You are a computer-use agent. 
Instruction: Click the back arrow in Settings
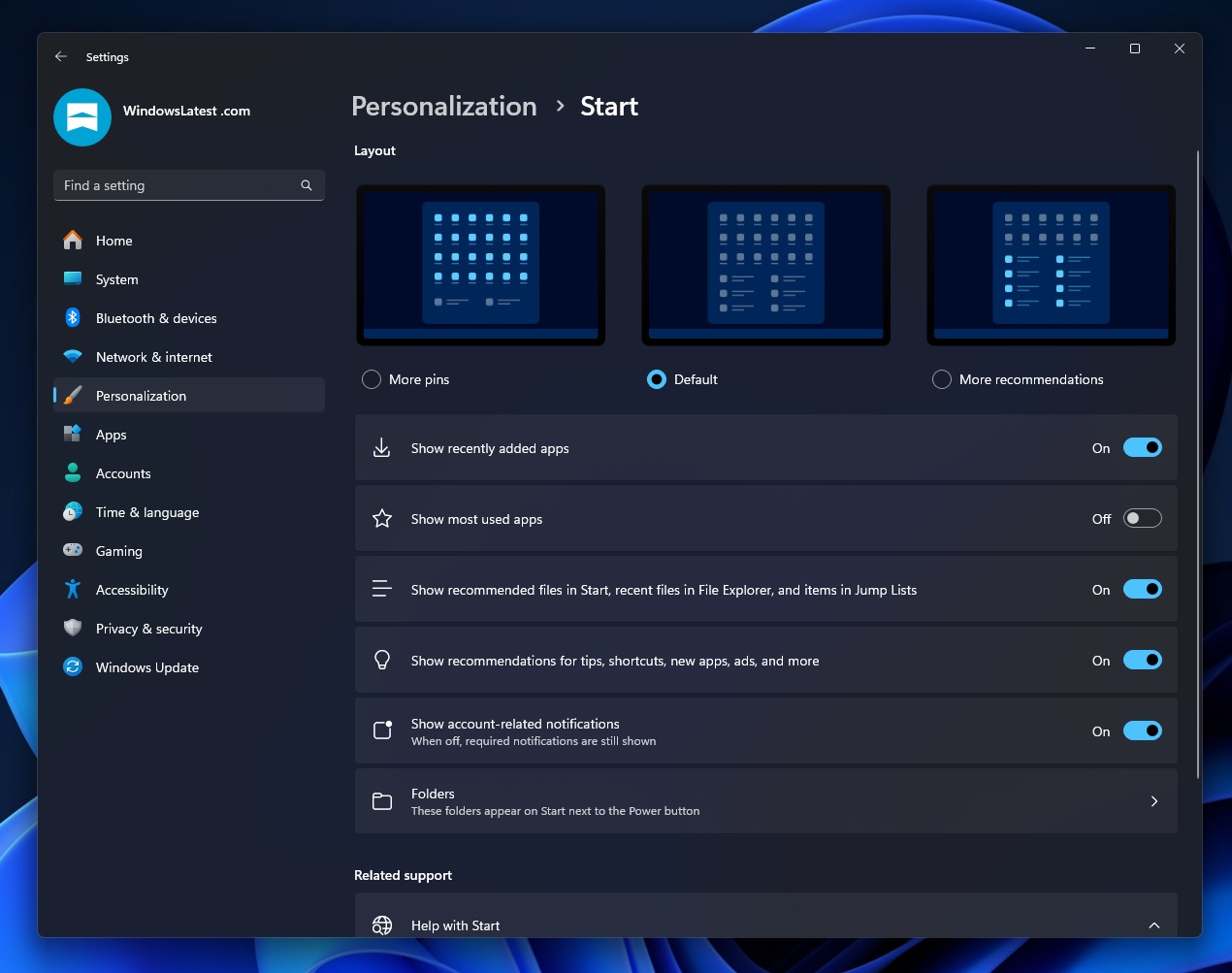click(x=61, y=57)
